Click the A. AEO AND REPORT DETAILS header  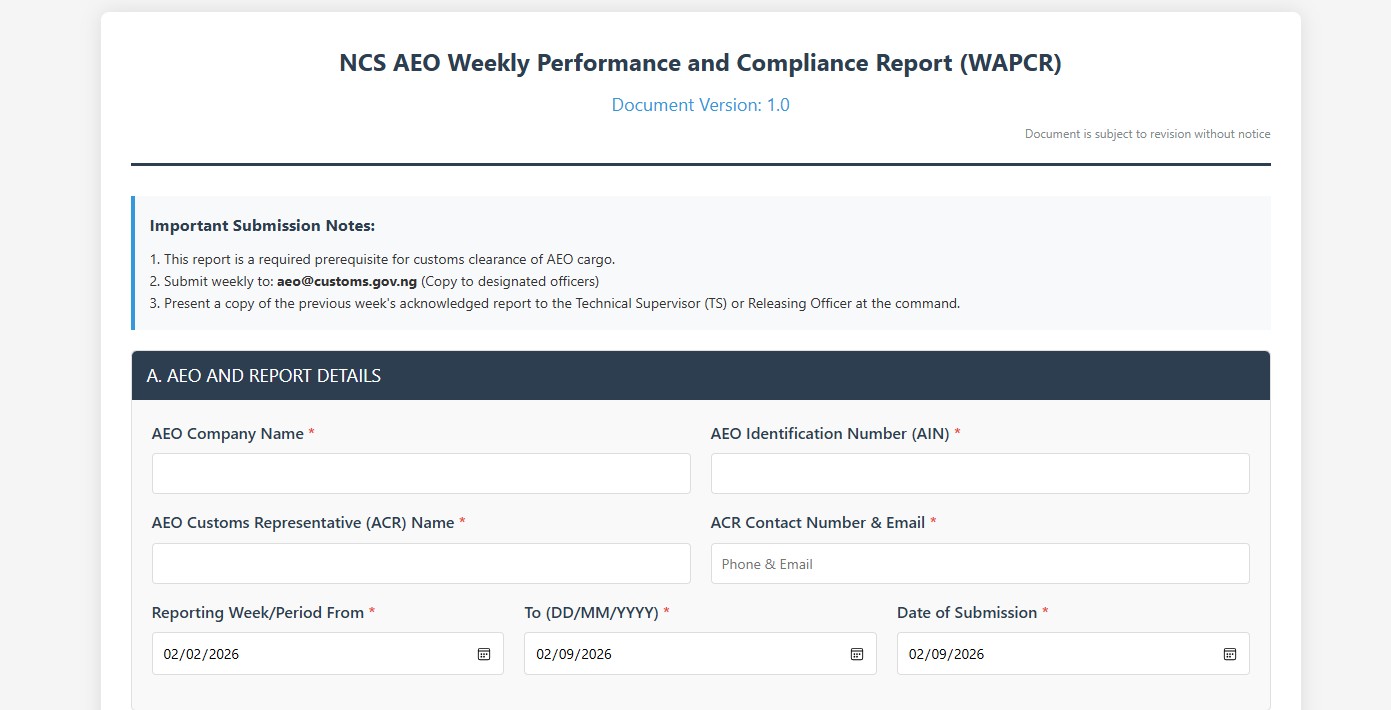[264, 375]
